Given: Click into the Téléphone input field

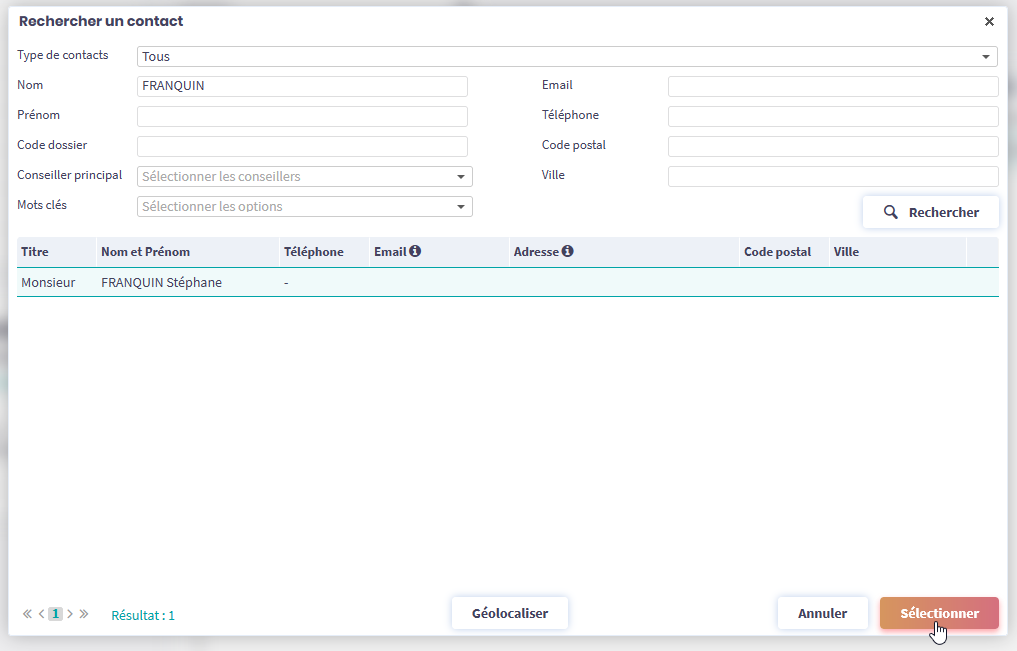Looking at the screenshot, I should click(832, 117).
